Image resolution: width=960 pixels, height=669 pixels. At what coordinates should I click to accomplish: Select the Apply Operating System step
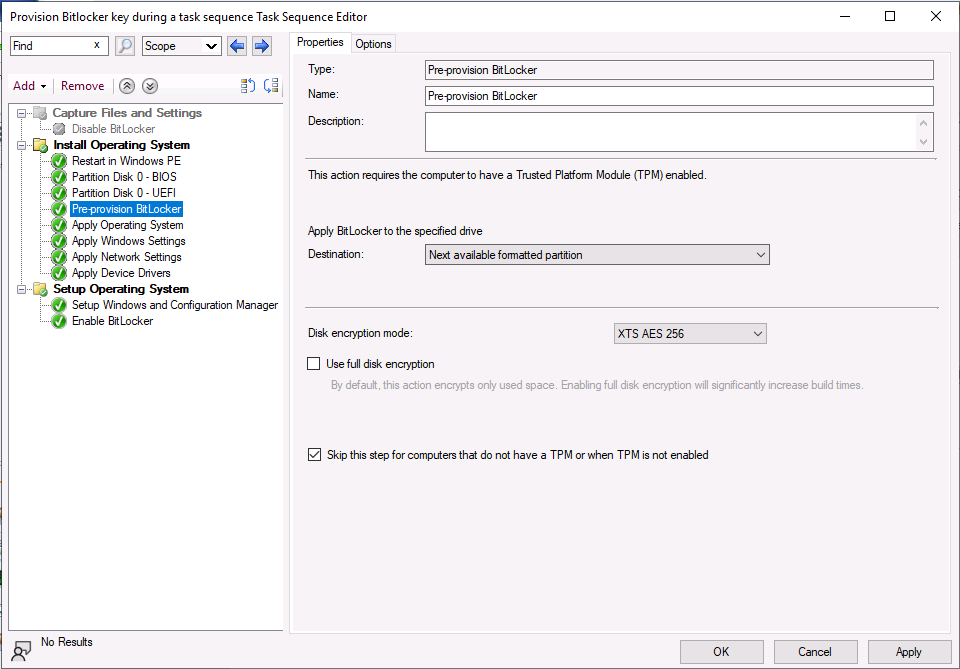(x=127, y=225)
